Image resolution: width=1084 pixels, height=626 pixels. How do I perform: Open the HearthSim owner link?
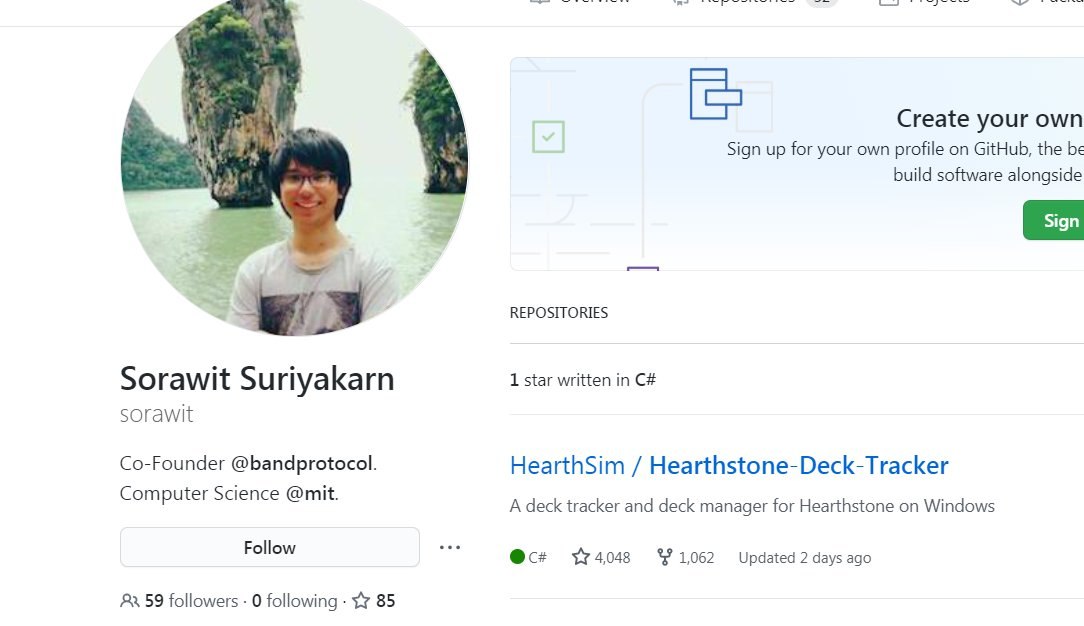pos(567,466)
